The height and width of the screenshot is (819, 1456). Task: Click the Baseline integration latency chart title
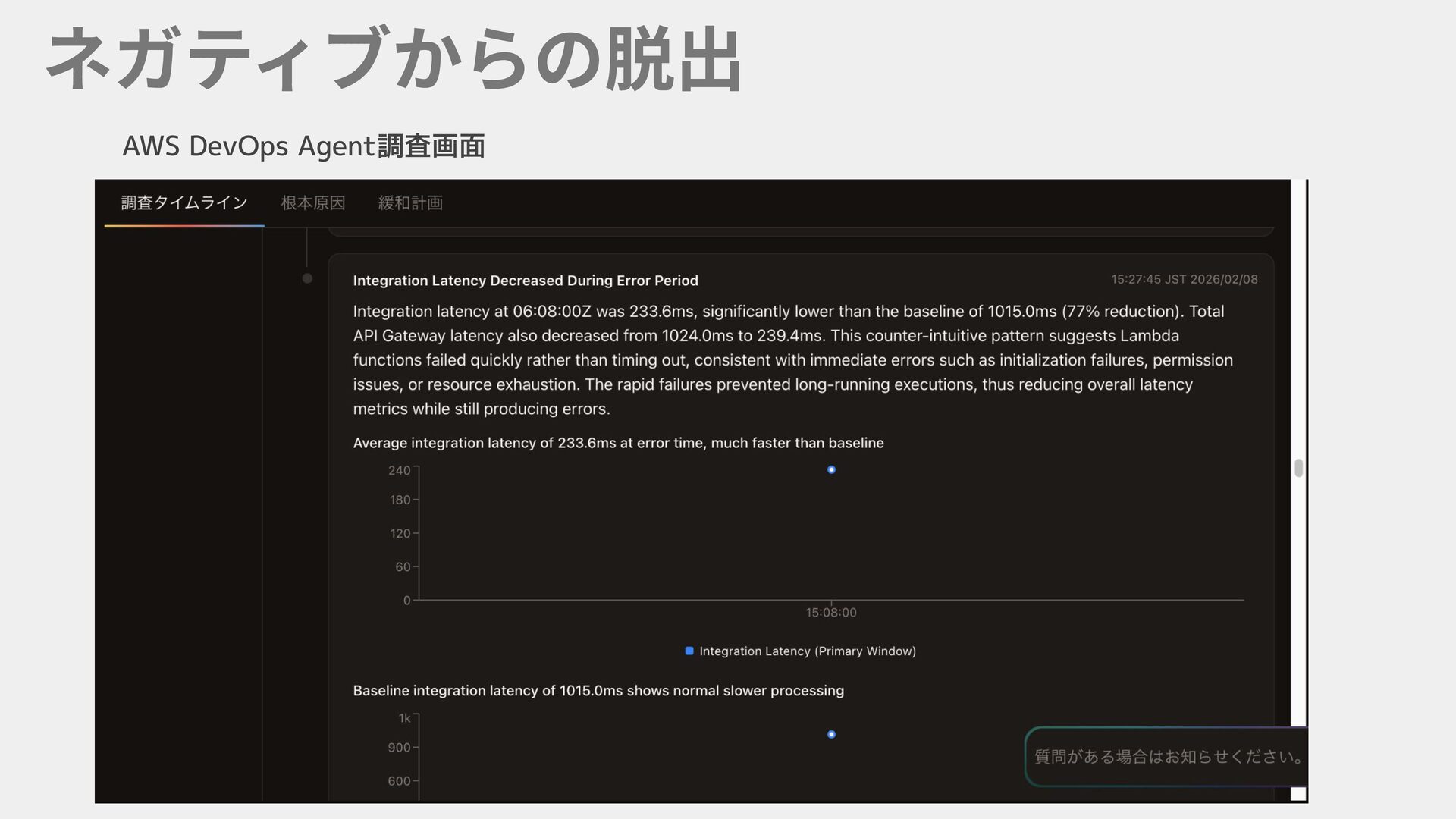[598, 691]
